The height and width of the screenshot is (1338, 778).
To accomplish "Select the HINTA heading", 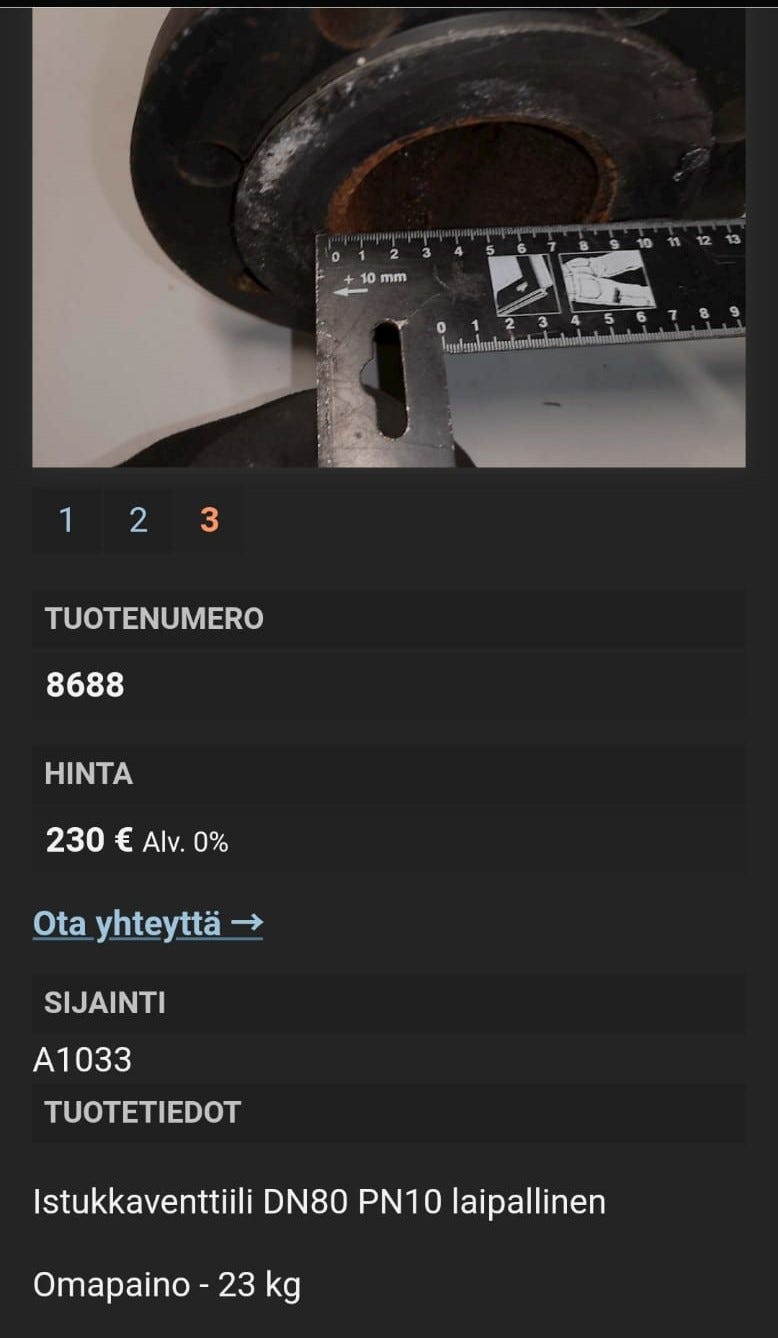I will [88, 774].
